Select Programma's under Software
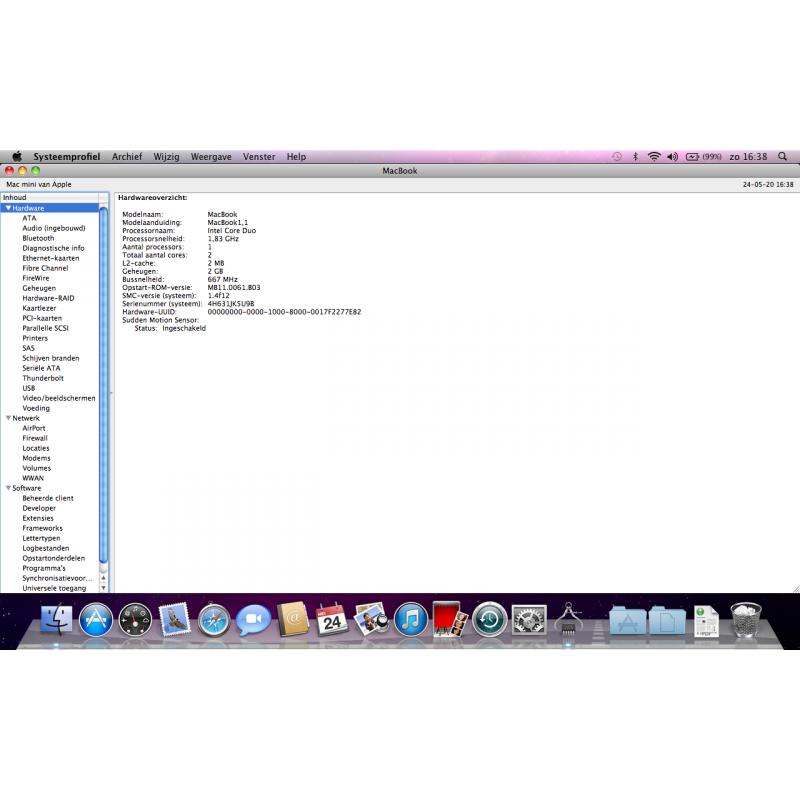The width and height of the screenshot is (800, 800). click(44, 568)
